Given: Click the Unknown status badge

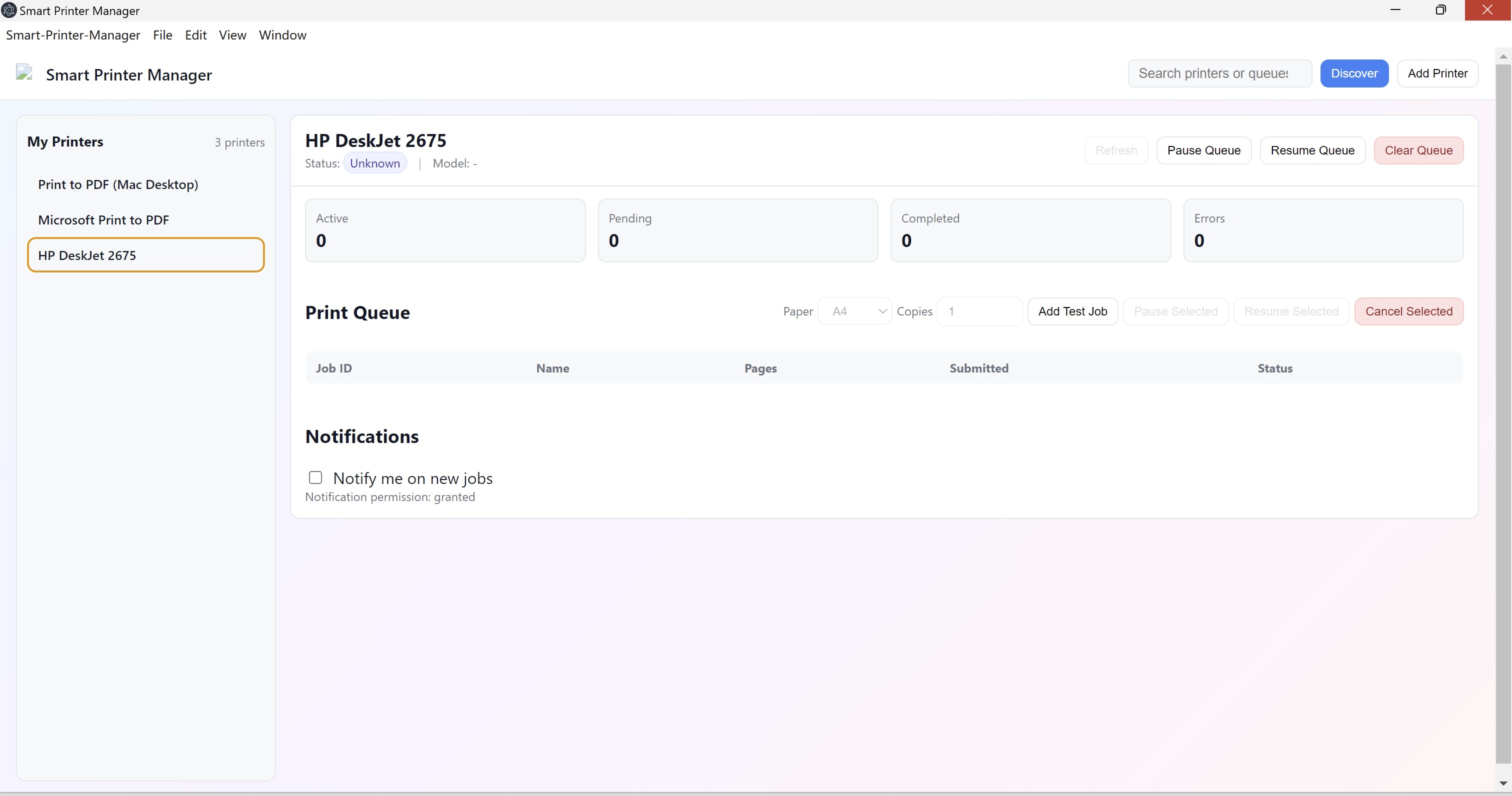Looking at the screenshot, I should click(375, 163).
